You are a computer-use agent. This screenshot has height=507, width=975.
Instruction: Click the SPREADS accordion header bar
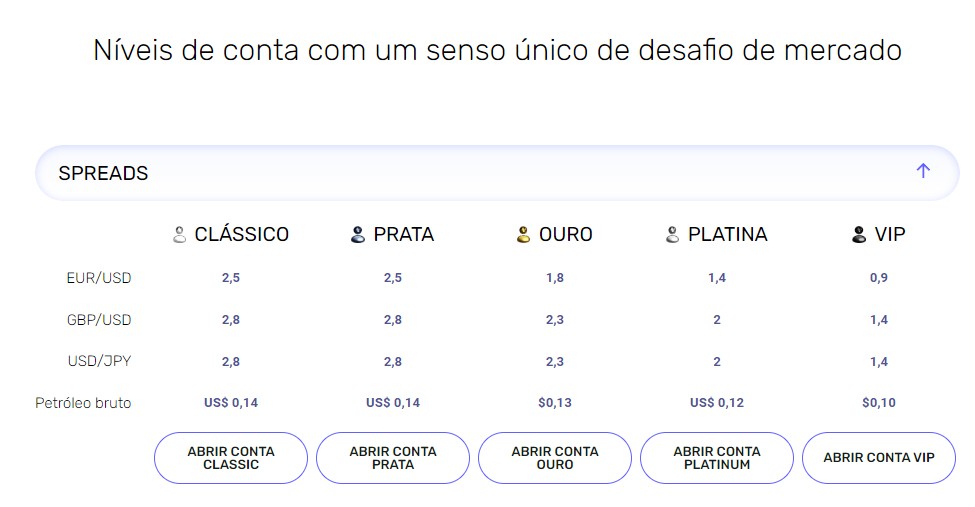497,173
